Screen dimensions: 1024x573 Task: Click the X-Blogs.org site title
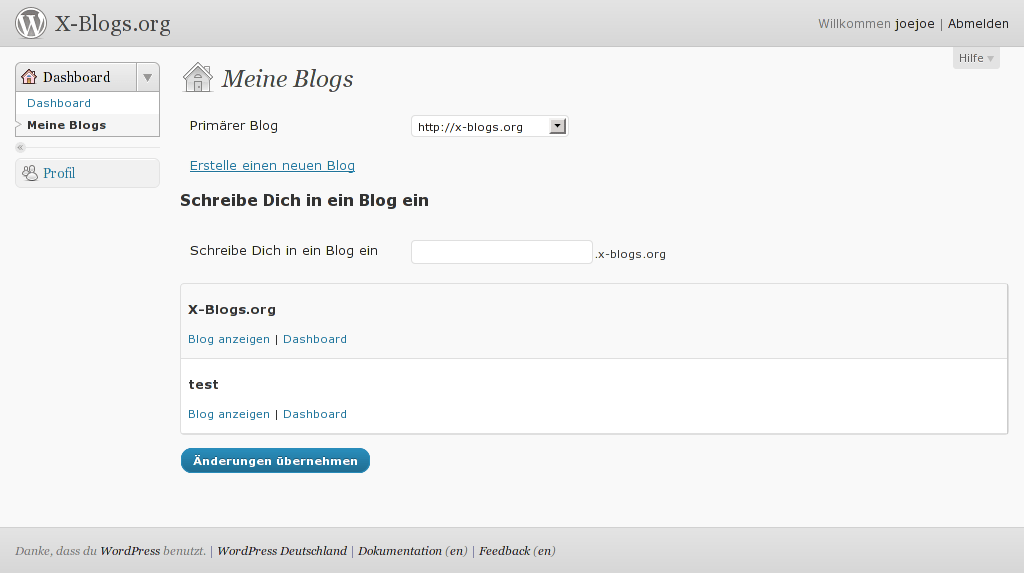(112, 24)
